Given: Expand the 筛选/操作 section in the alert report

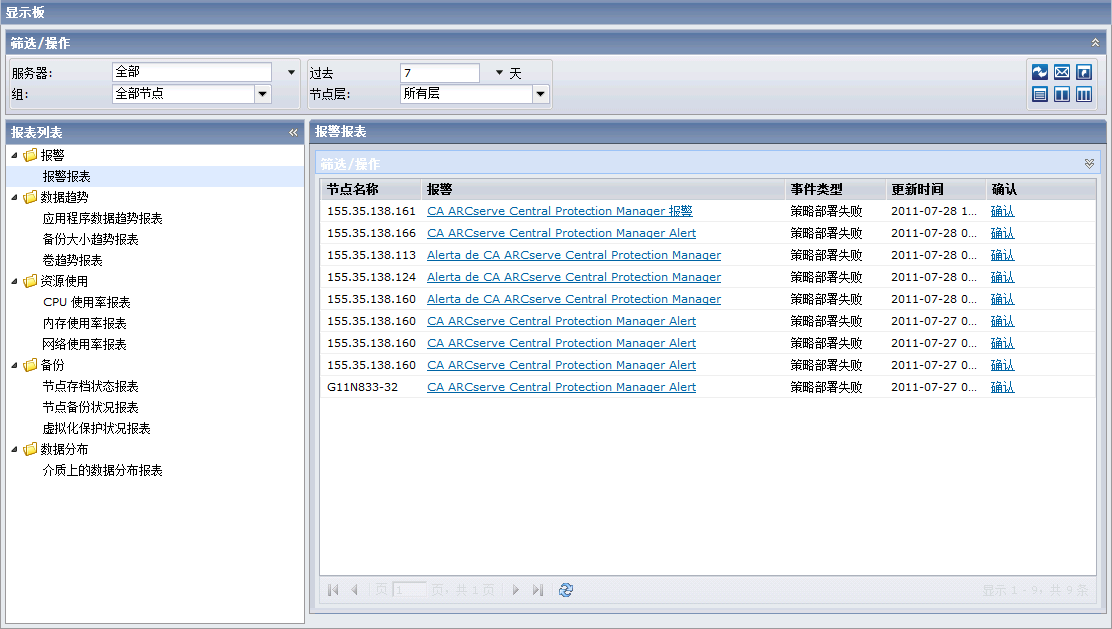Looking at the screenshot, I should [x=1089, y=163].
